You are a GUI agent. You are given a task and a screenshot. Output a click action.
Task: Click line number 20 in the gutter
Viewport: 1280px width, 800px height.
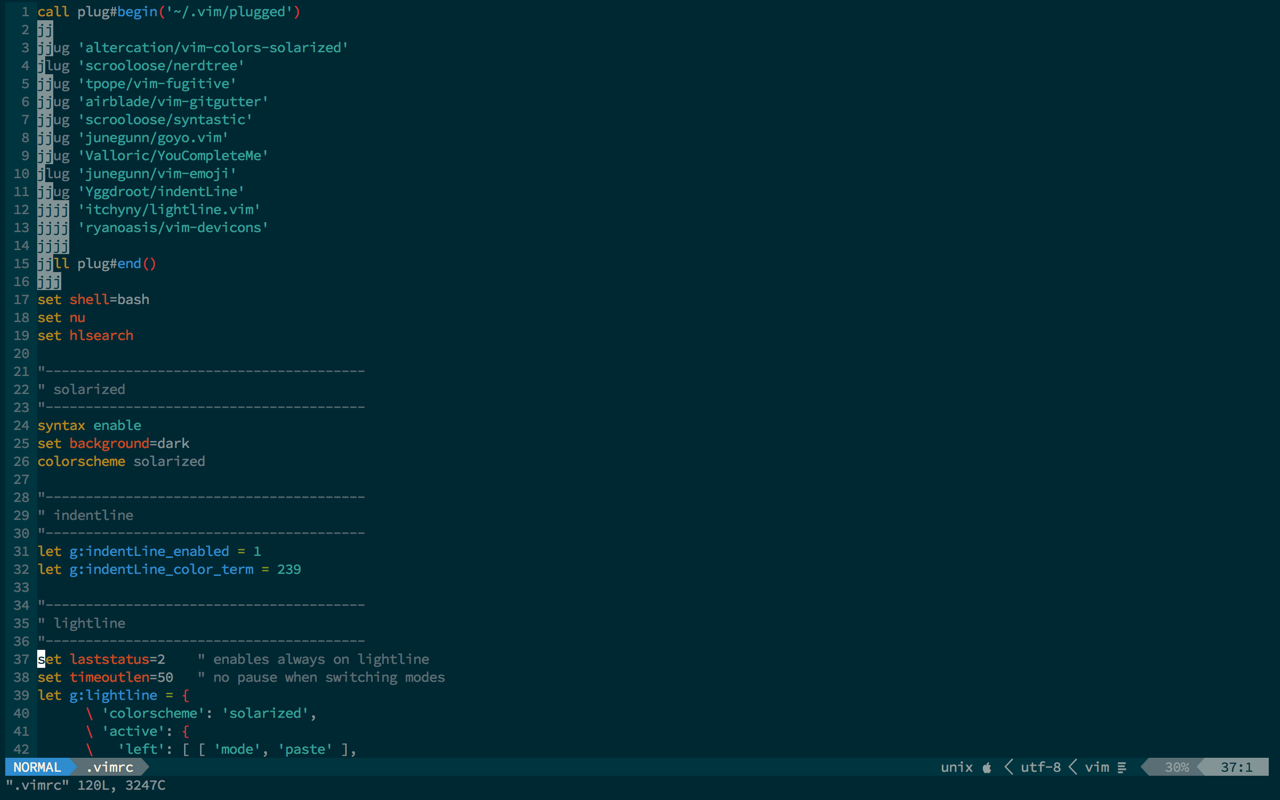pyautogui.click(x=22, y=353)
